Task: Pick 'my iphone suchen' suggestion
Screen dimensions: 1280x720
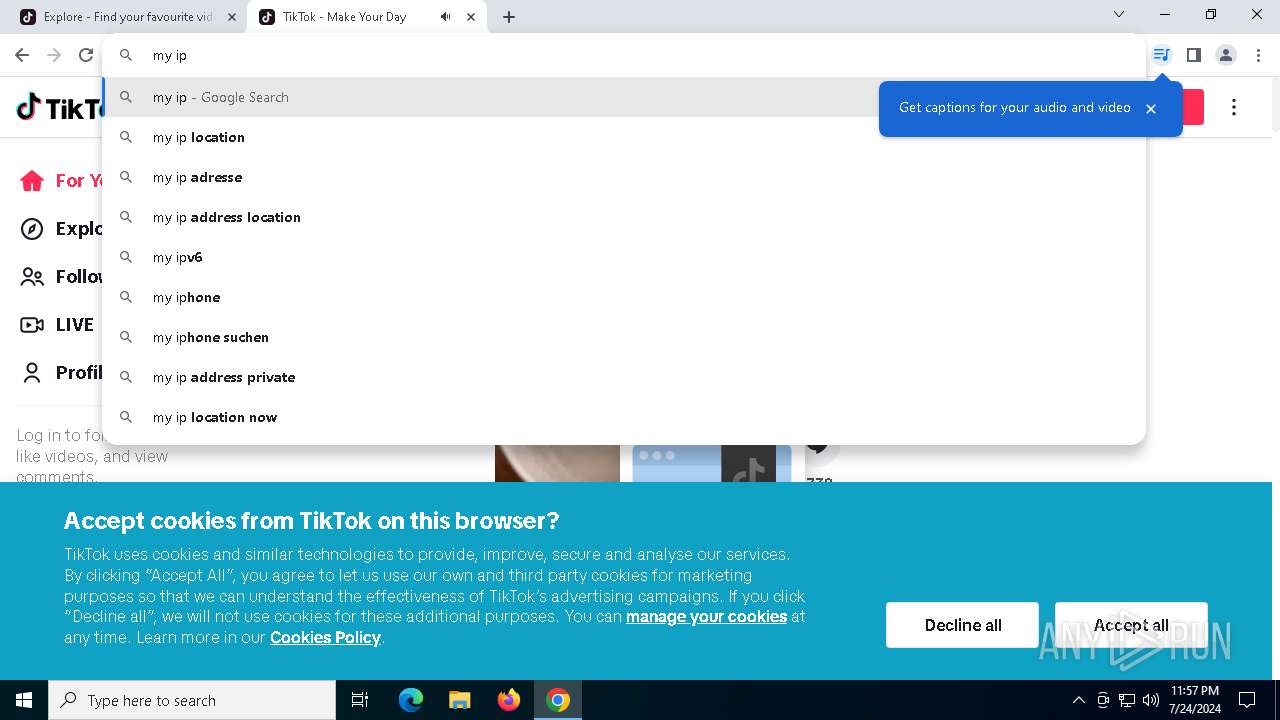Action: tap(623, 337)
